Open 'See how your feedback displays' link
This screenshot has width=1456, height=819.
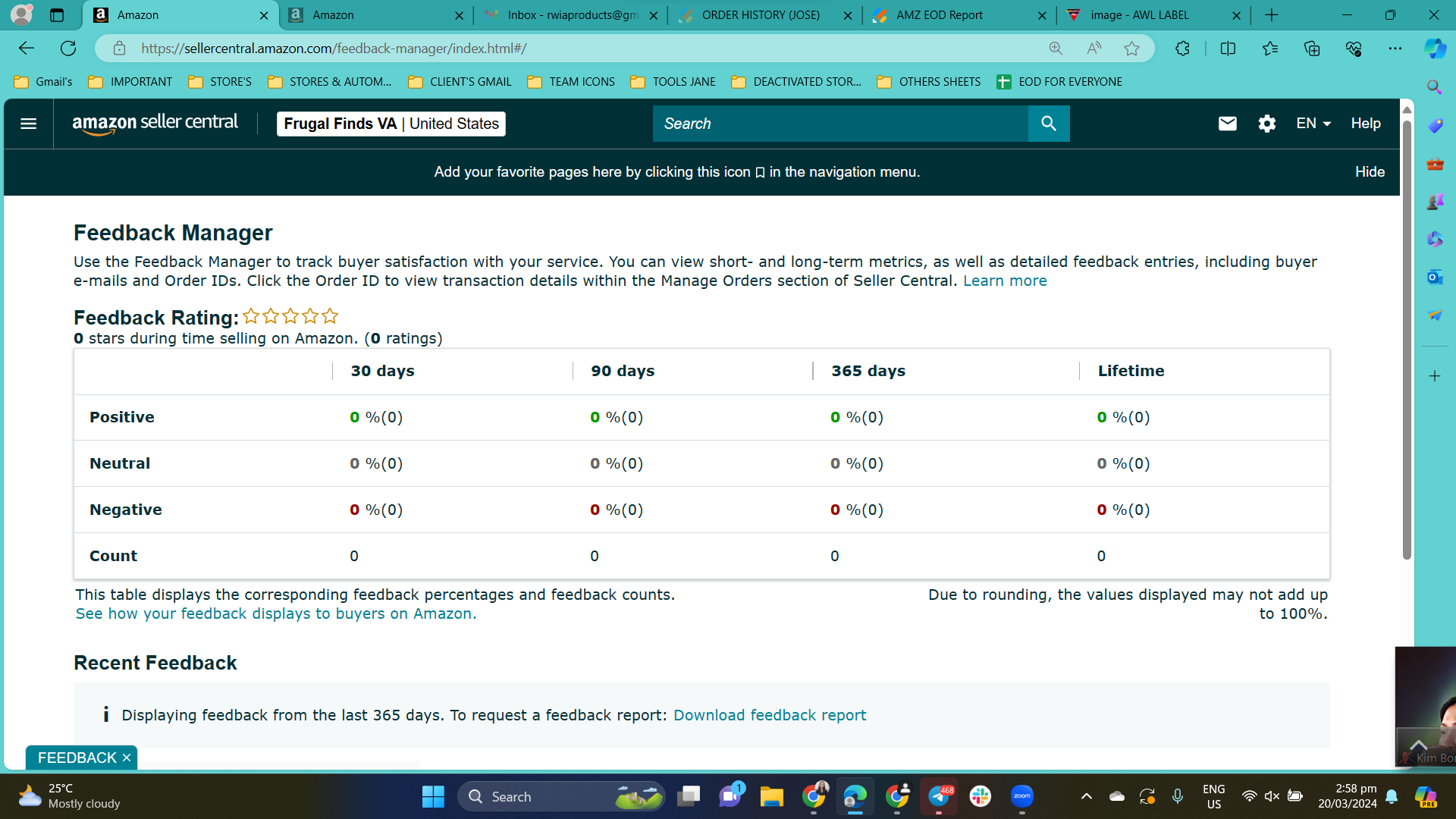[x=276, y=613]
